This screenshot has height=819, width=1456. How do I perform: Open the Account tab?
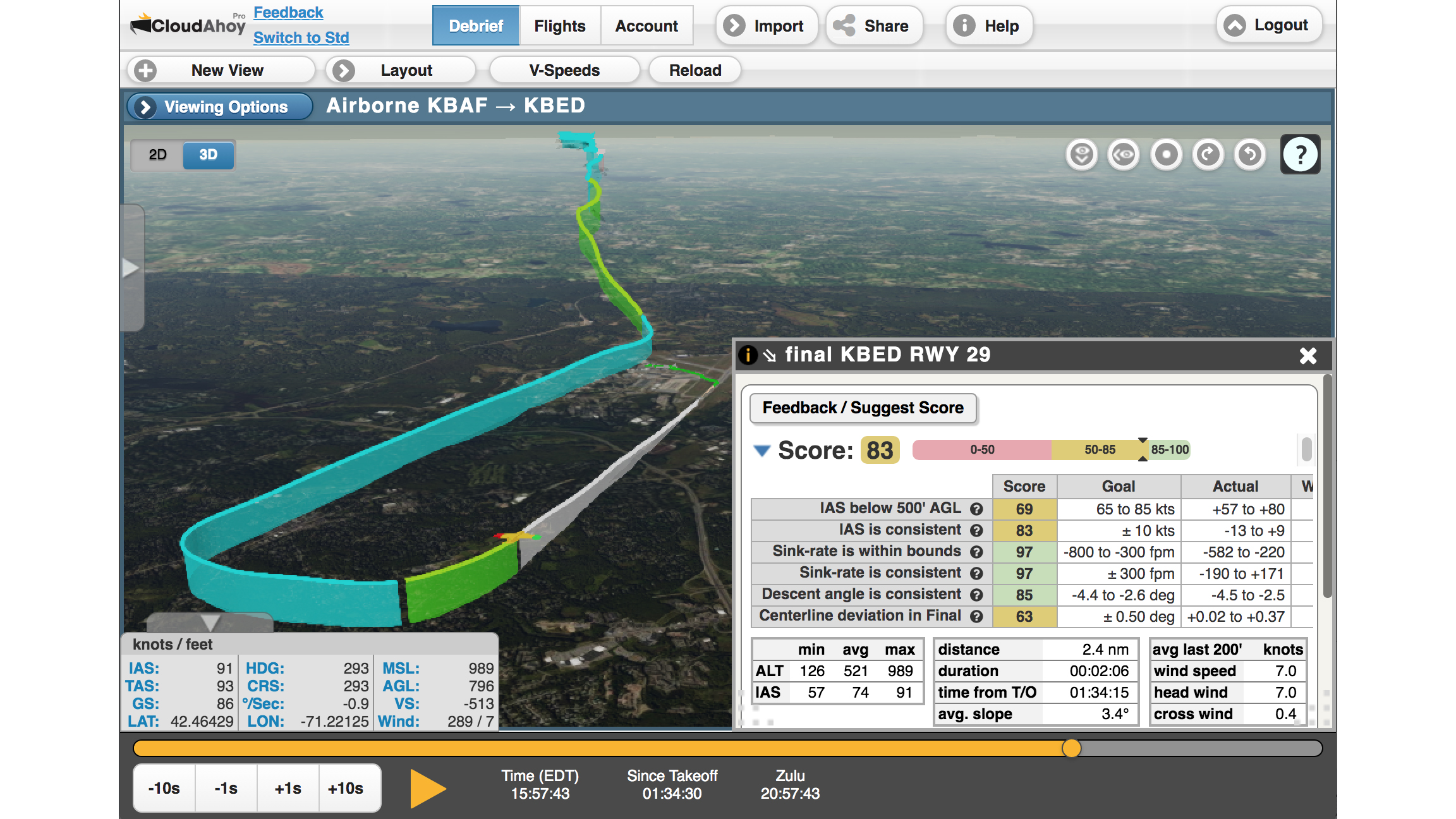point(646,25)
